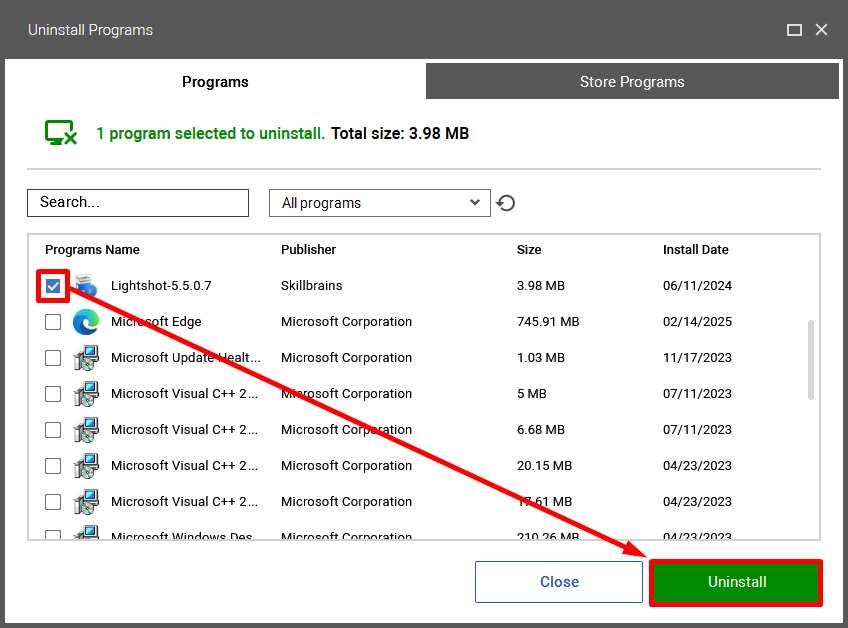This screenshot has width=848, height=628.
Task: Click the Microsoft Edge logo icon
Action: (86, 322)
